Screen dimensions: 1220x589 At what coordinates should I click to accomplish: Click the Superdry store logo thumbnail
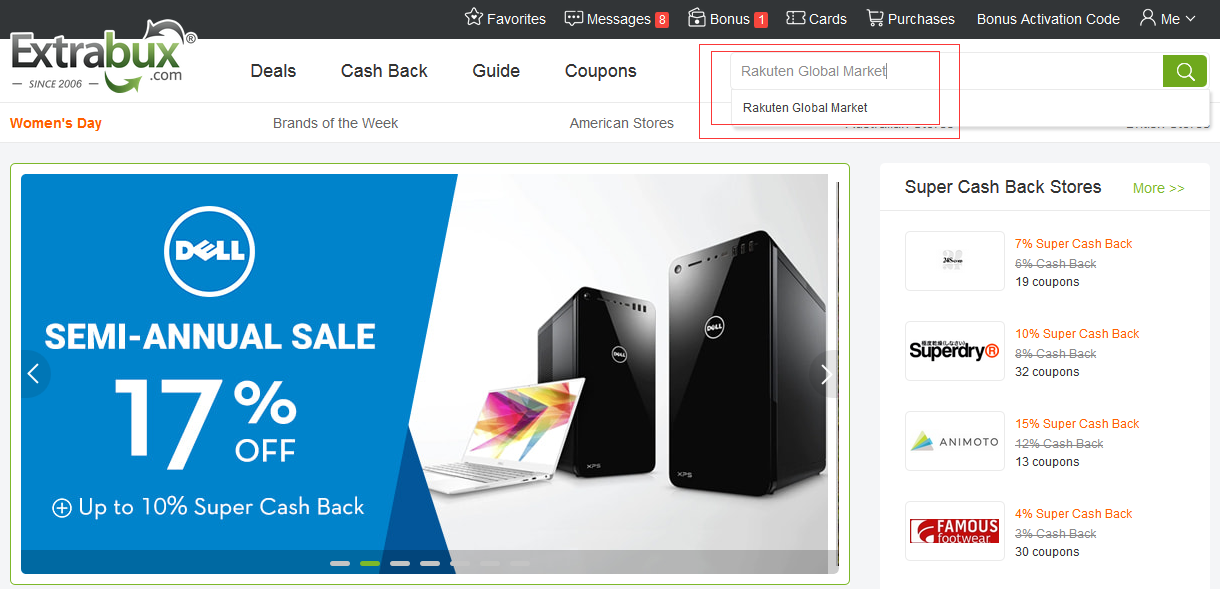point(955,351)
